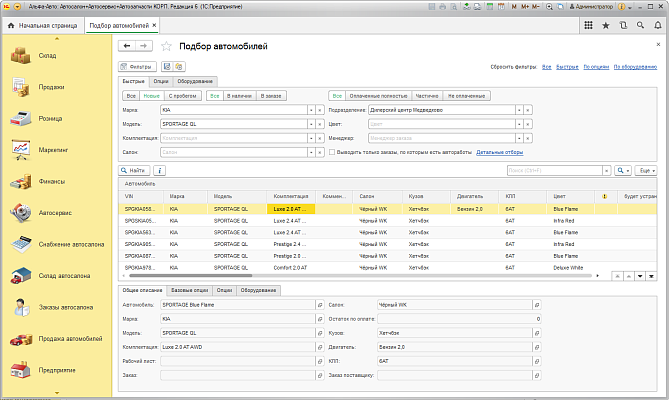Open the Еще dropdown menu

point(647,171)
